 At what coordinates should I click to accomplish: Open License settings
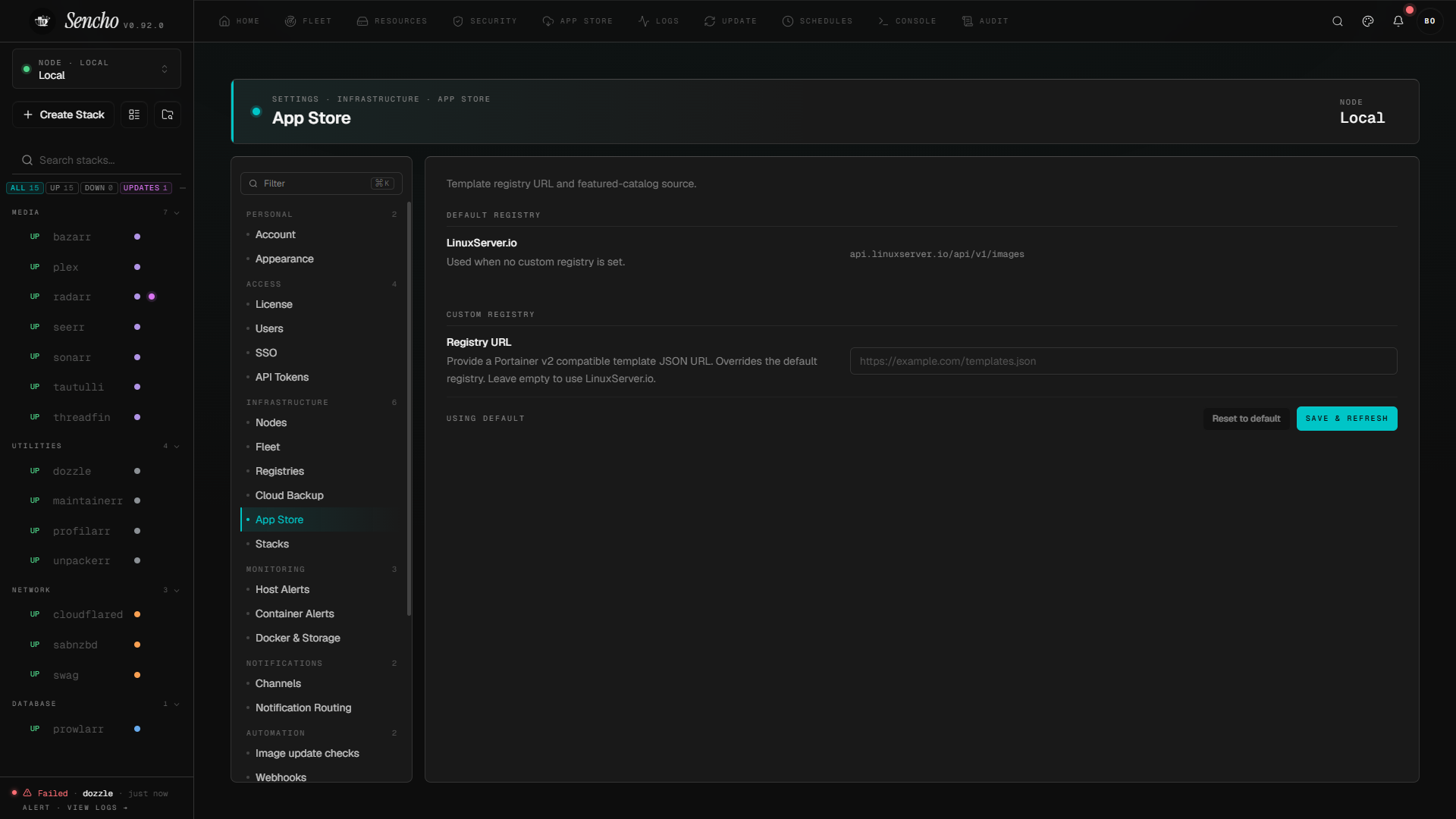pyautogui.click(x=322, y=305)
